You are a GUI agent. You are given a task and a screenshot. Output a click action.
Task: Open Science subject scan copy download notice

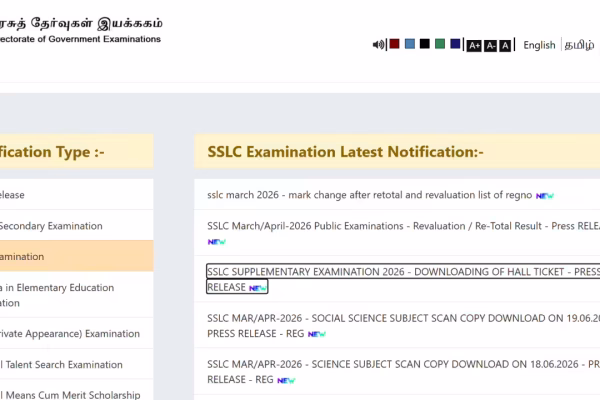tap(403, 372)
